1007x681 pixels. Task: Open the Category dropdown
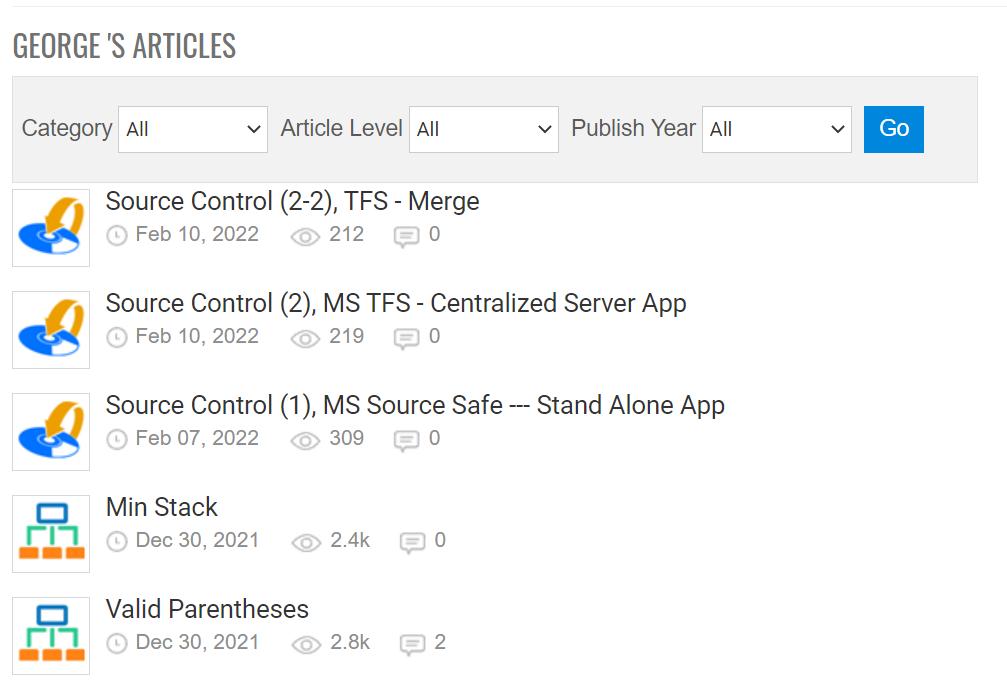(193, 129)
